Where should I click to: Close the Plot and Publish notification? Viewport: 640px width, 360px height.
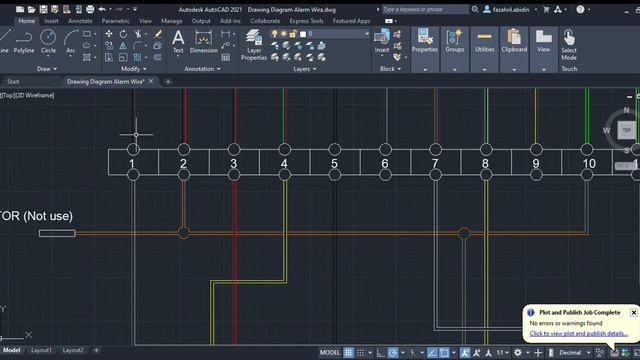(x=633, y=313)
